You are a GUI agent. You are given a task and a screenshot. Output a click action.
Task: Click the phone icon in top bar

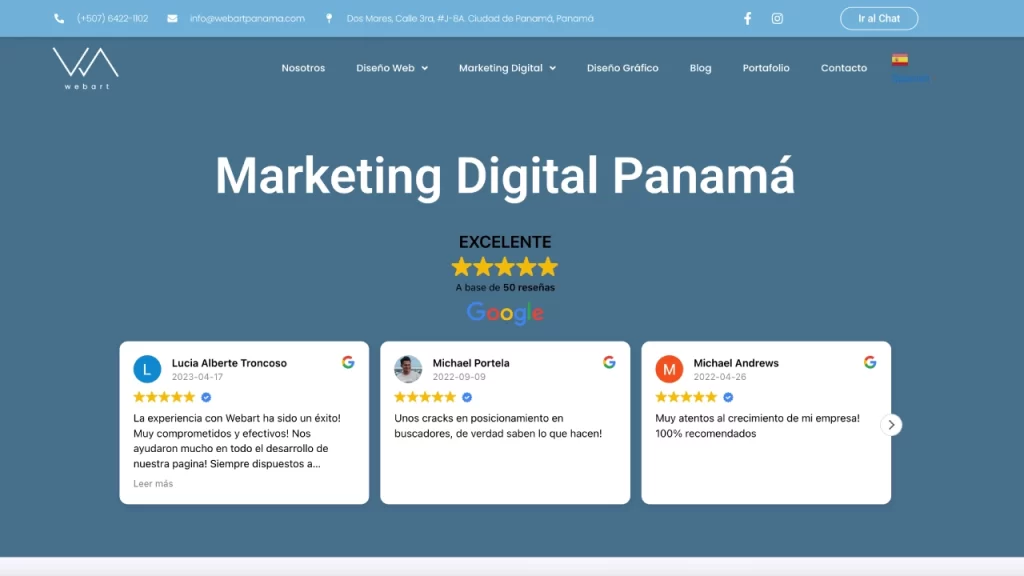coord(59,18)
